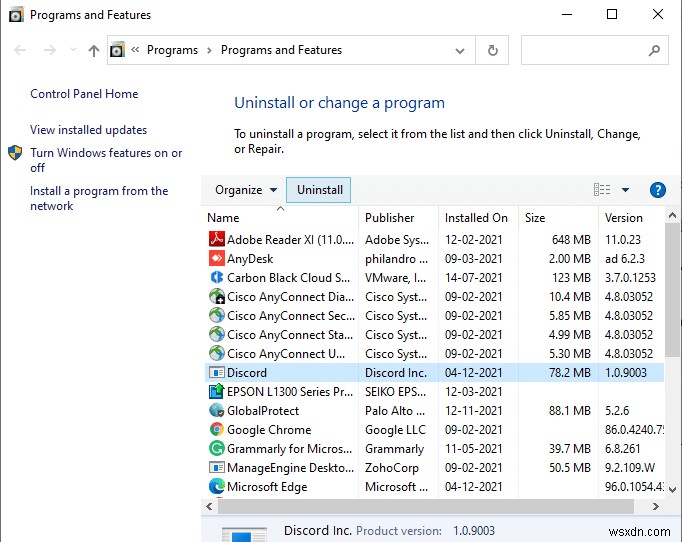
Task: Click the ZohoCorp publisher cell
Action: coord(391,468)
